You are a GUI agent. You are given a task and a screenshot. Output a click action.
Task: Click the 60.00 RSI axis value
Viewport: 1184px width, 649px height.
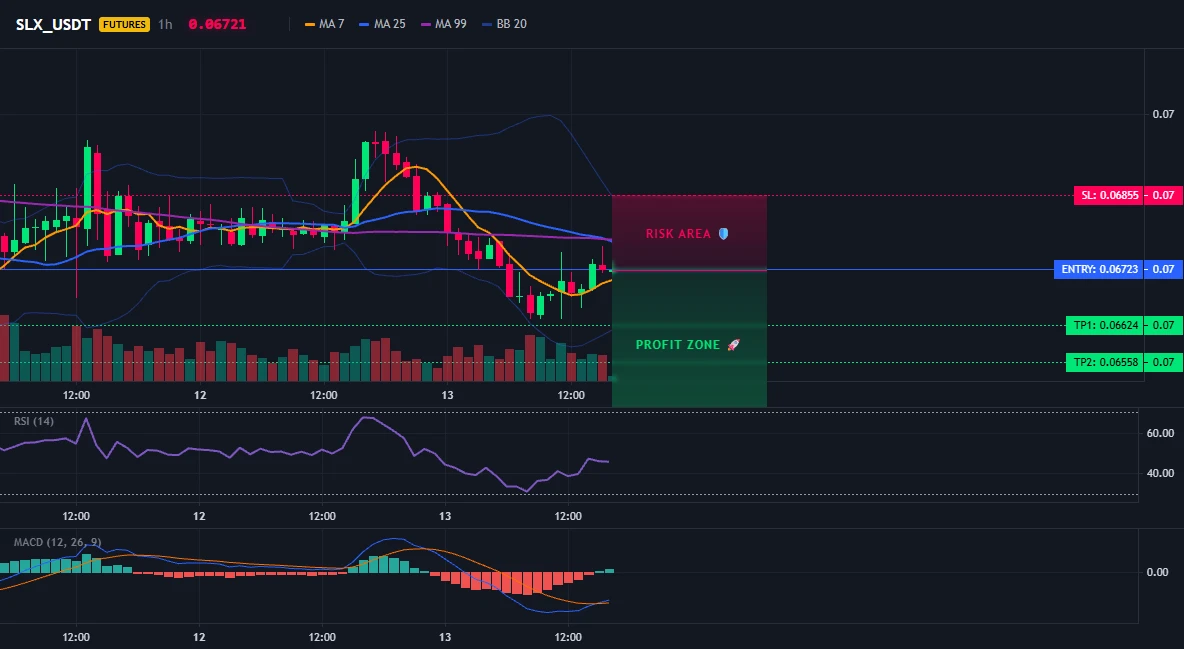tap(1161, 434)
